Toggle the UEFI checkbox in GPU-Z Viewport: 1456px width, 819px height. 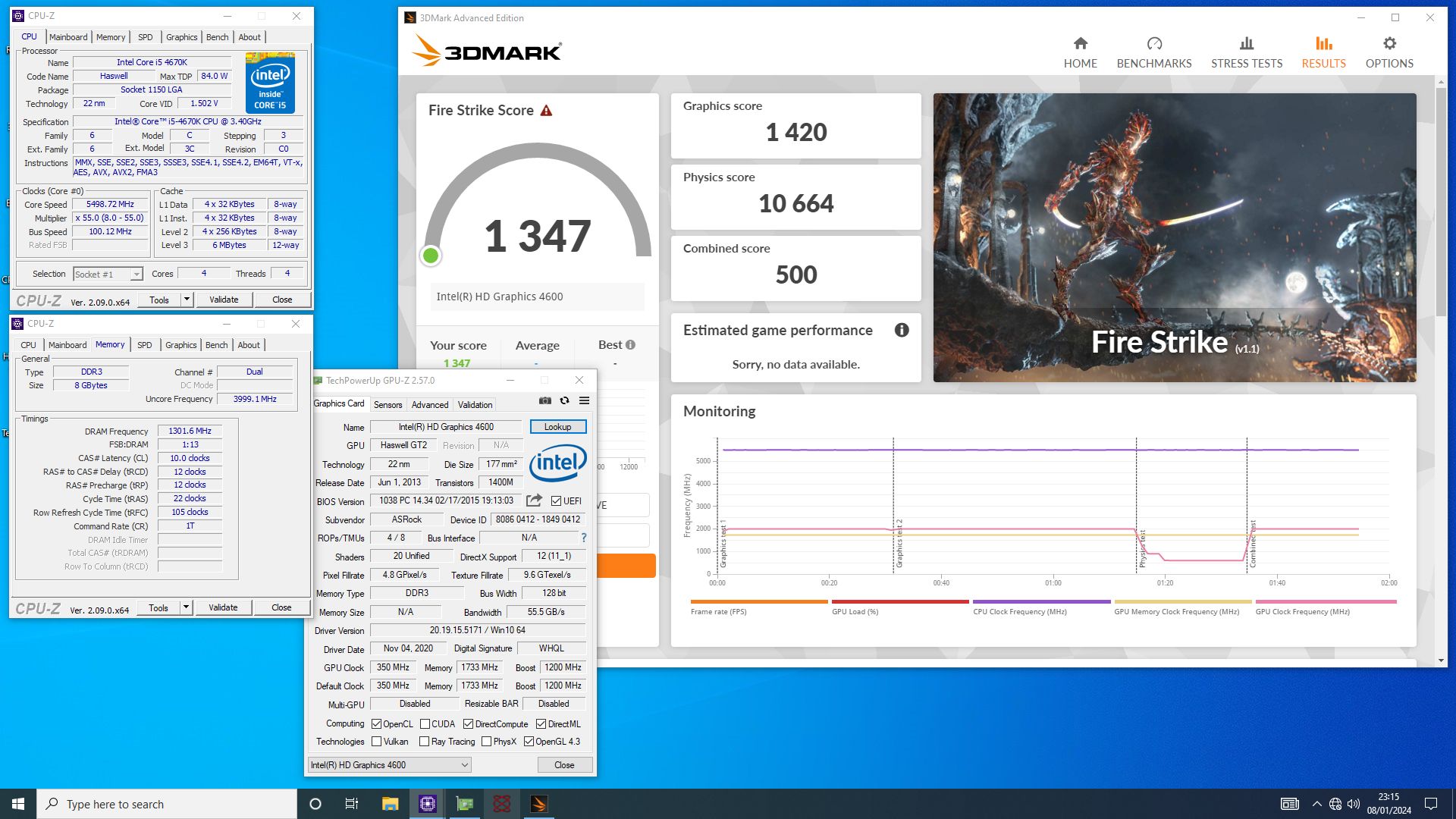tap(557, 501)
